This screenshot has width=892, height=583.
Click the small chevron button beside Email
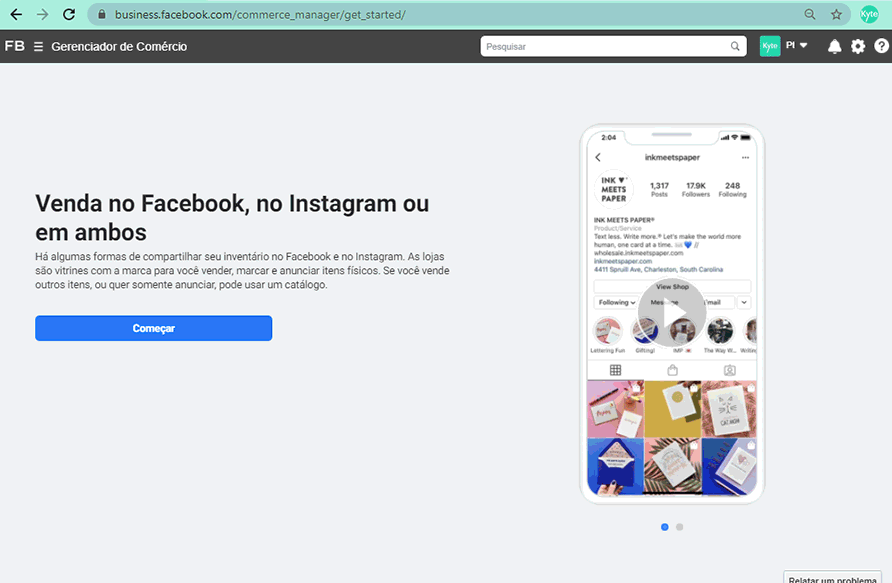tap(744, 303)
